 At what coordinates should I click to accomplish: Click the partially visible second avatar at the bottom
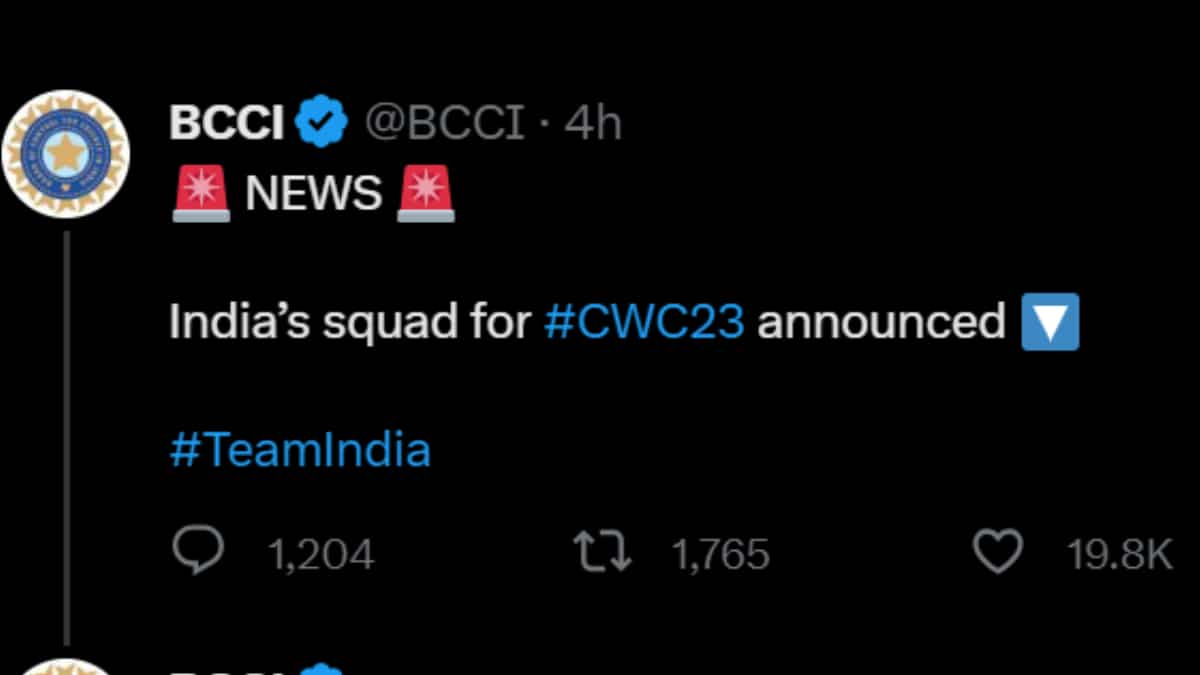coord(66,666)
